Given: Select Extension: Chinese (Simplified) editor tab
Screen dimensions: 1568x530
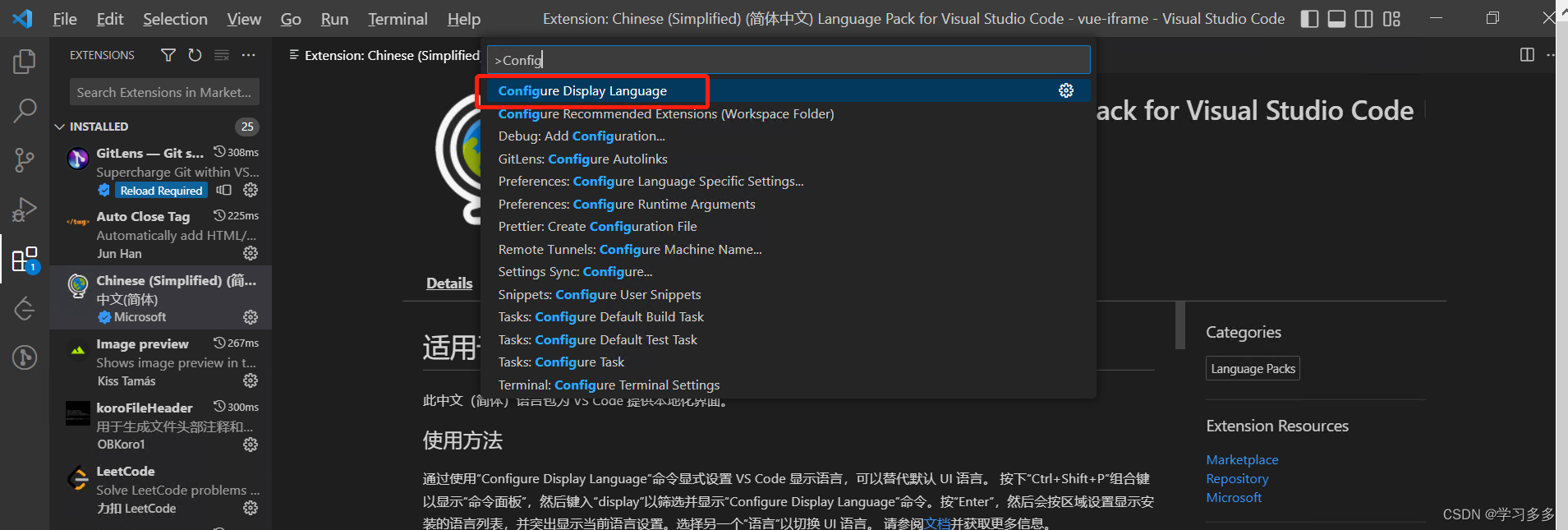Looking at the screenshot, I should click(384, 55).
